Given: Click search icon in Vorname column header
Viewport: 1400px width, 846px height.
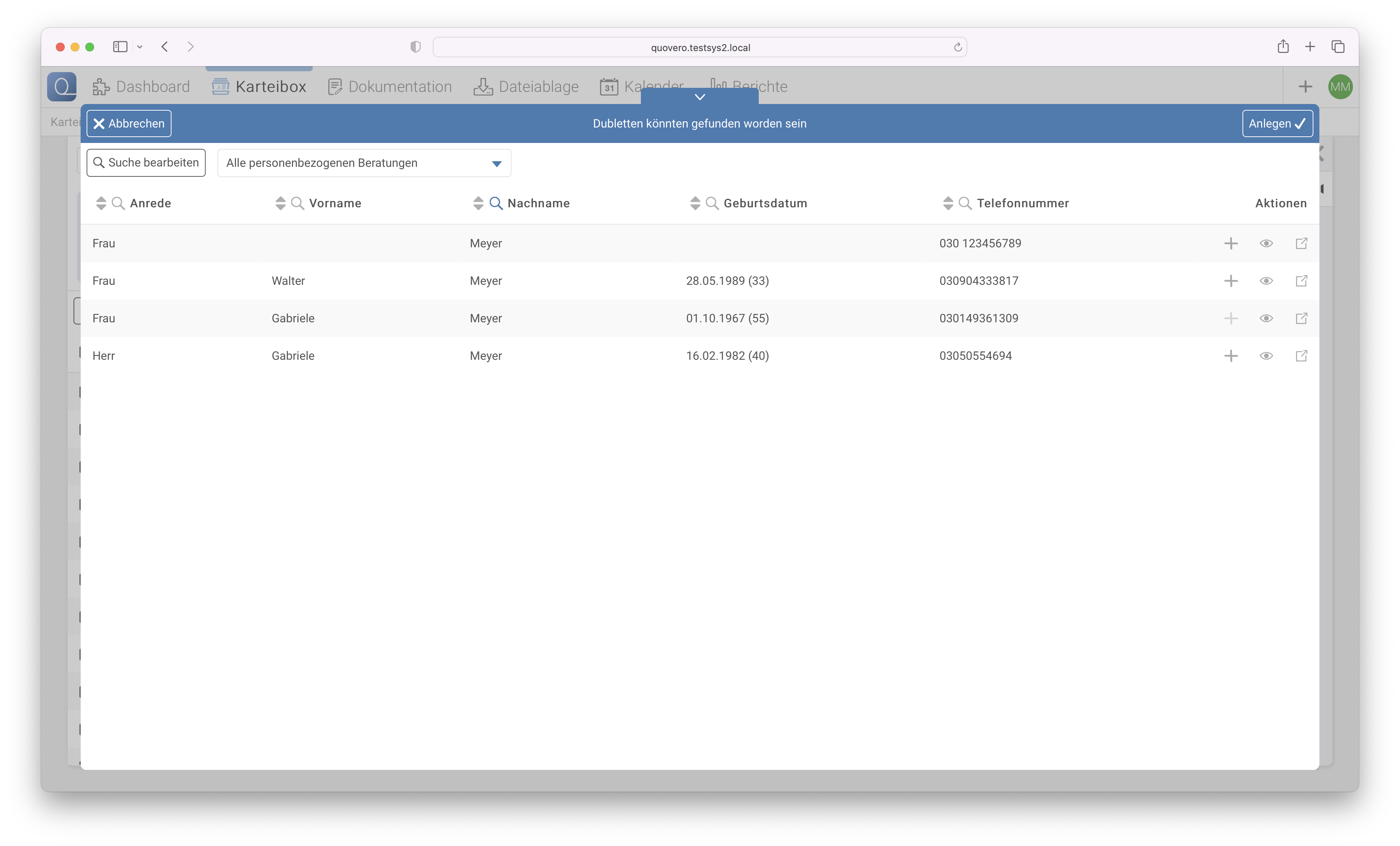Looking at the screenshot, I should 297,203.
